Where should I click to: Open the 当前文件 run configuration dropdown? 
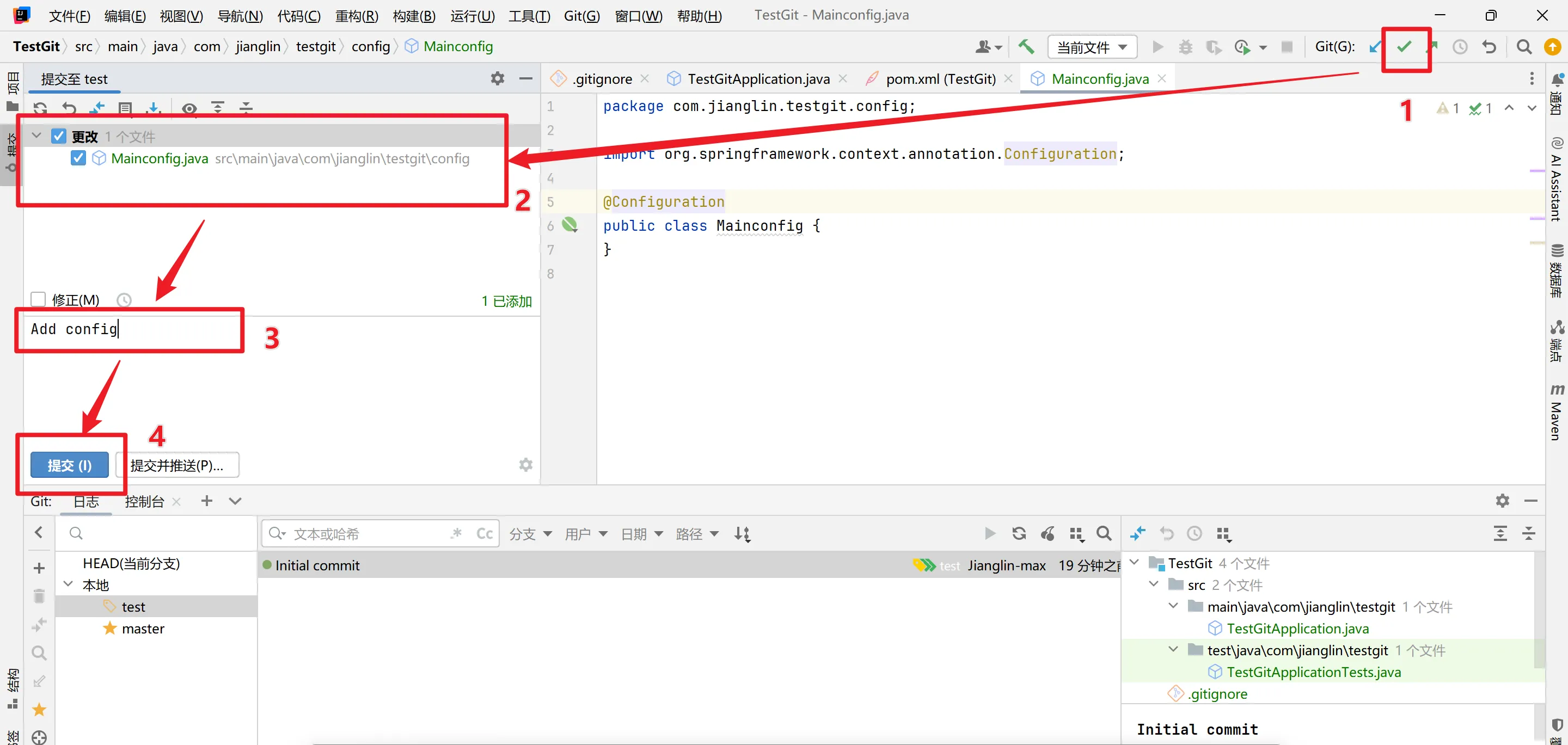click(1092, 47)
